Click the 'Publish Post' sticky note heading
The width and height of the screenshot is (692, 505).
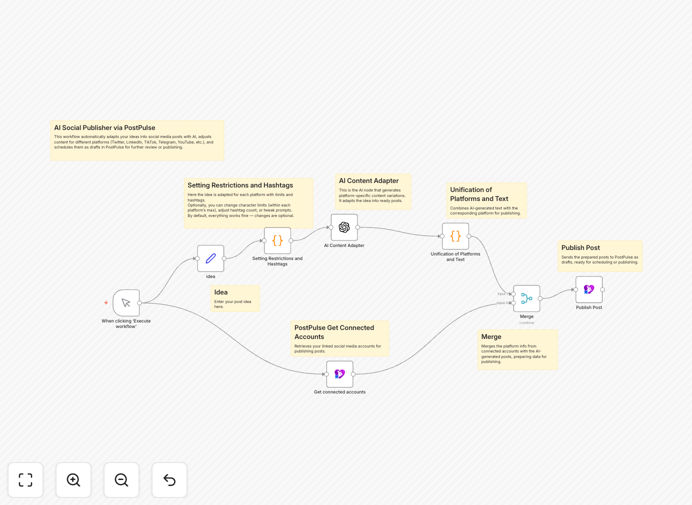(580, 248)
